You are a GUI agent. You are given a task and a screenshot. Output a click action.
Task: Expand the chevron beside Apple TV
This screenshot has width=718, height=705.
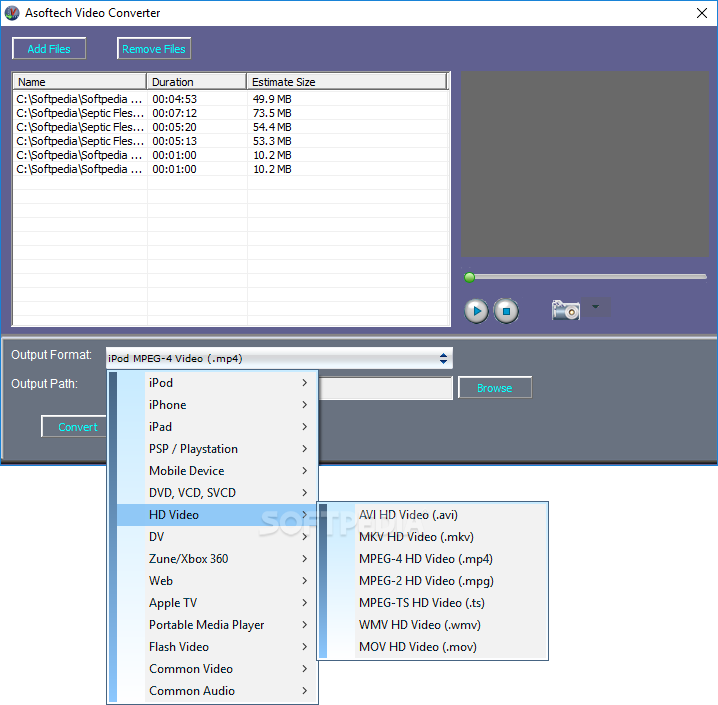coord(305,602)
